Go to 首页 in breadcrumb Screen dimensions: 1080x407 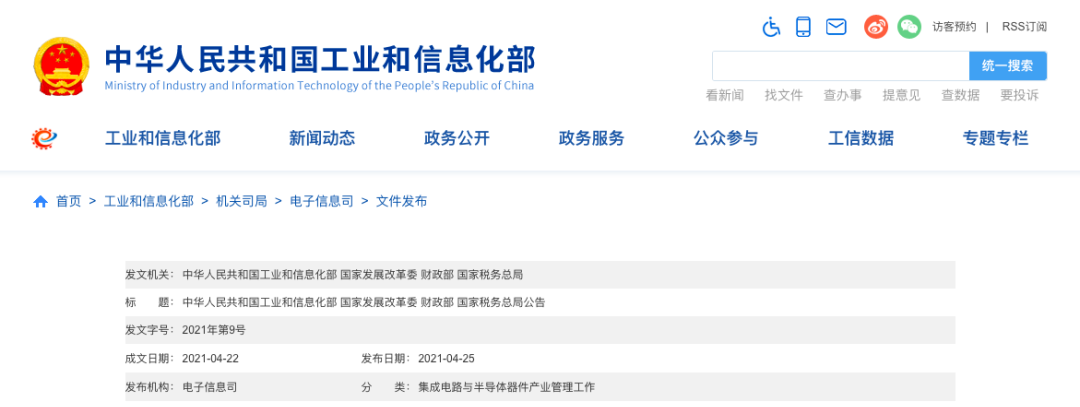pos(68,202)
